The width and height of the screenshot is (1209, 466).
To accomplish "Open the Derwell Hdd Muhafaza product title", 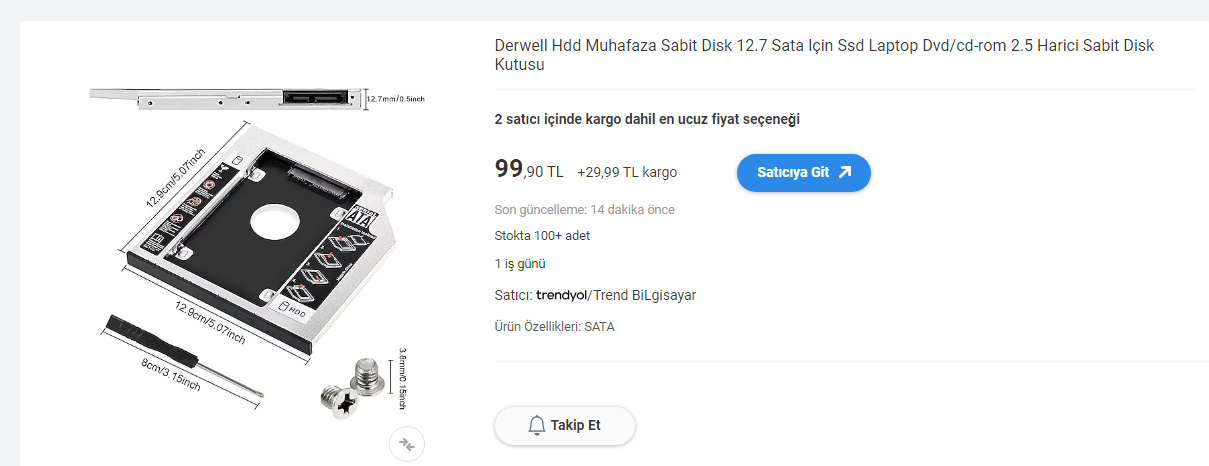I will (x=824, y=55).
